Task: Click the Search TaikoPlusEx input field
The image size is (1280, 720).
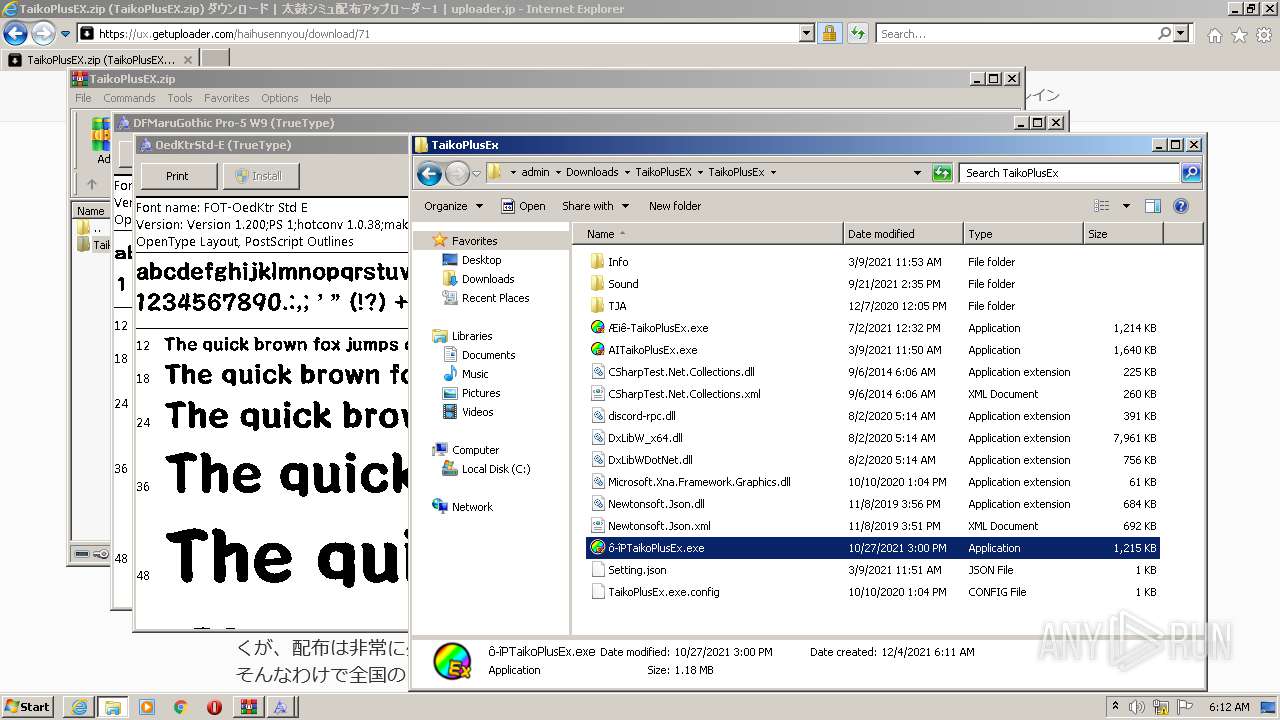Action: tap(1069, 173)
